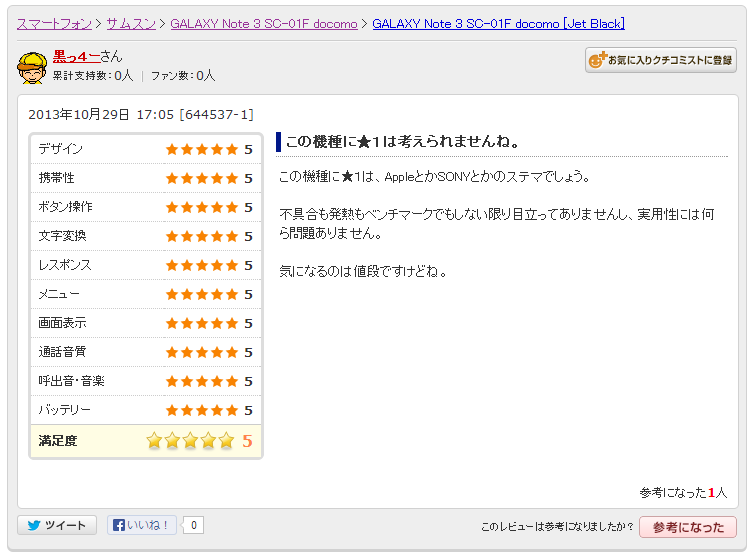Click the デザイン rating stars
This screenshot has width=754, height=557.
202,149
